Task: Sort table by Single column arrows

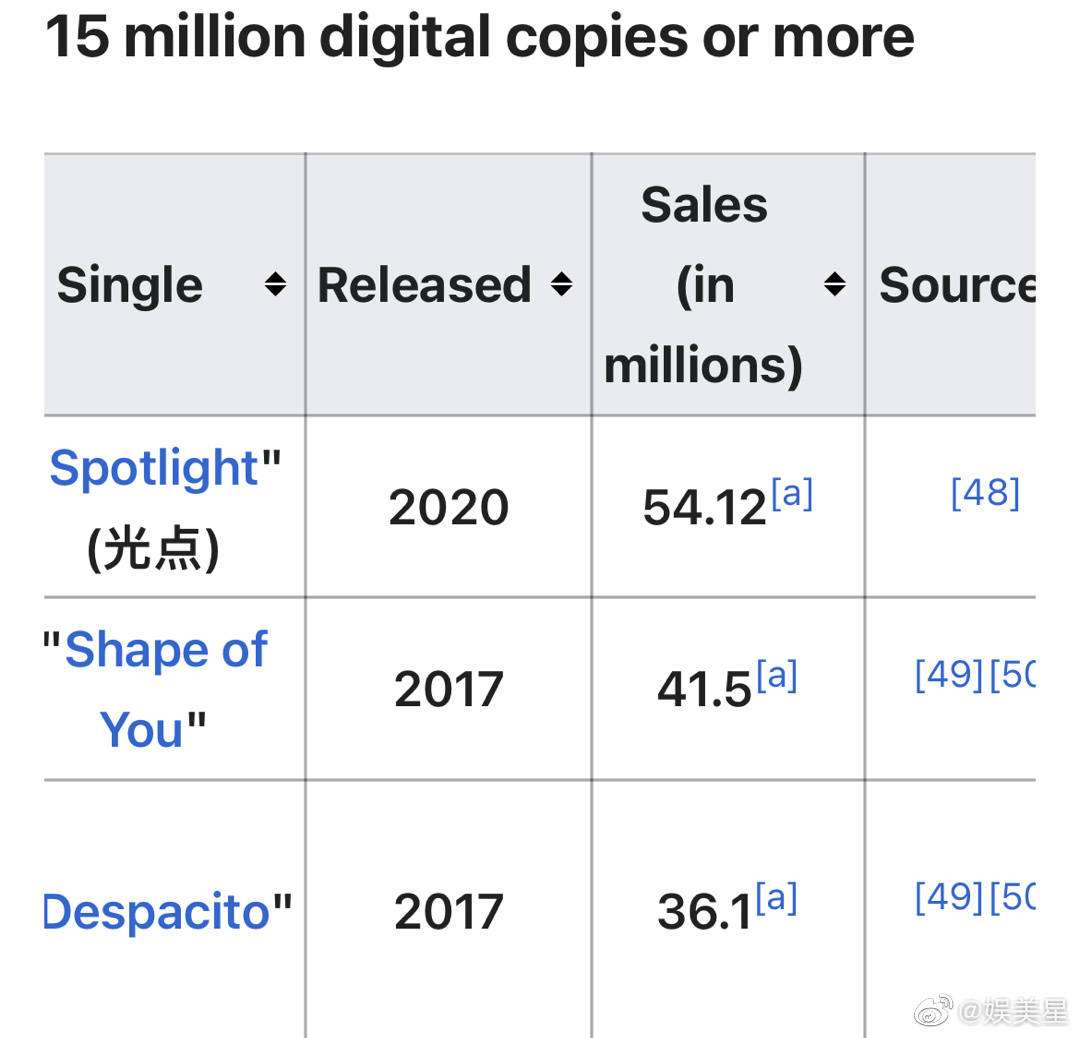Action: pyautogui.click(x=276, y=284)
